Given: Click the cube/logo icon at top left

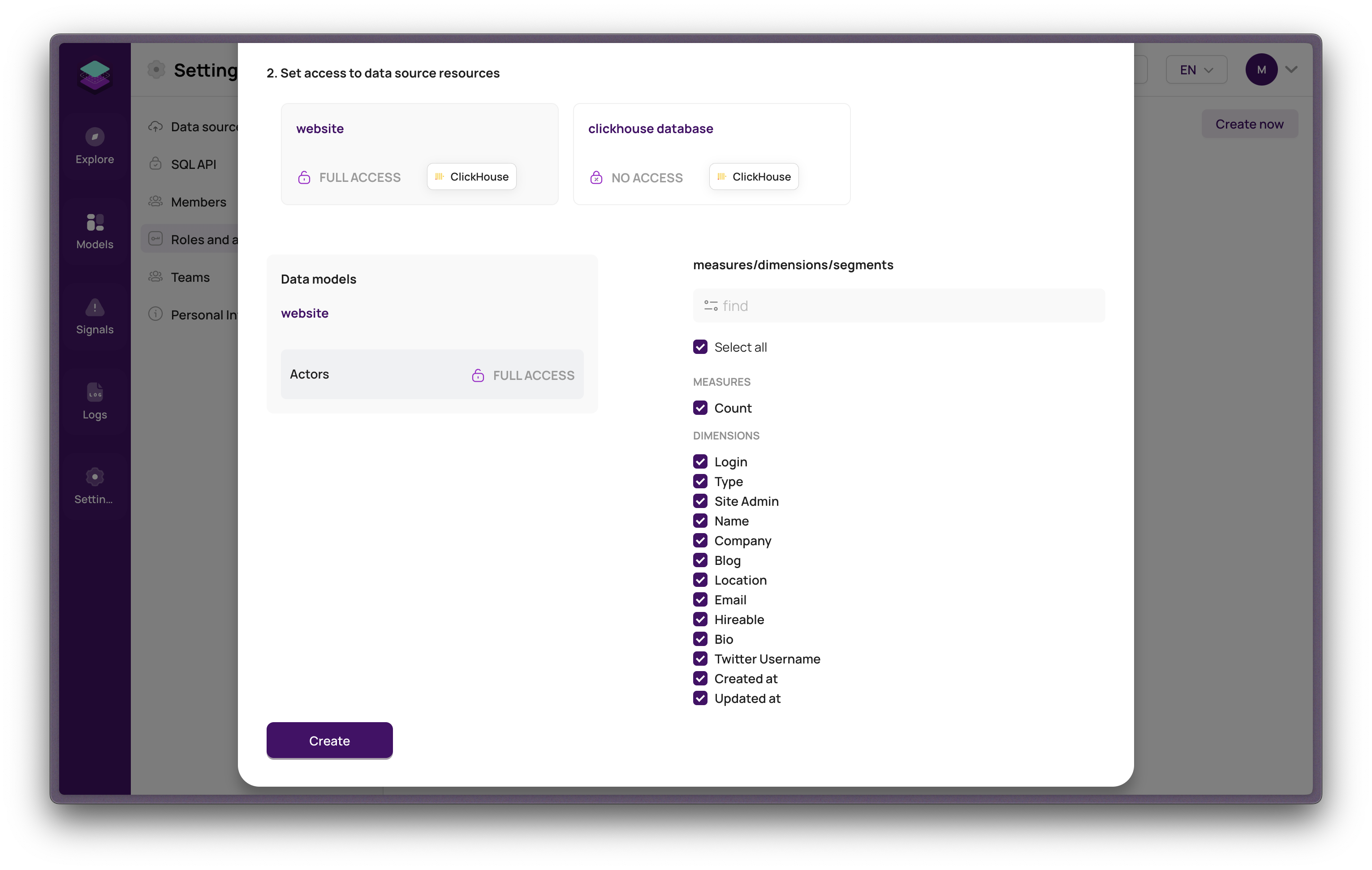Looking at the screenshot, I should click(x=94, y=72).
